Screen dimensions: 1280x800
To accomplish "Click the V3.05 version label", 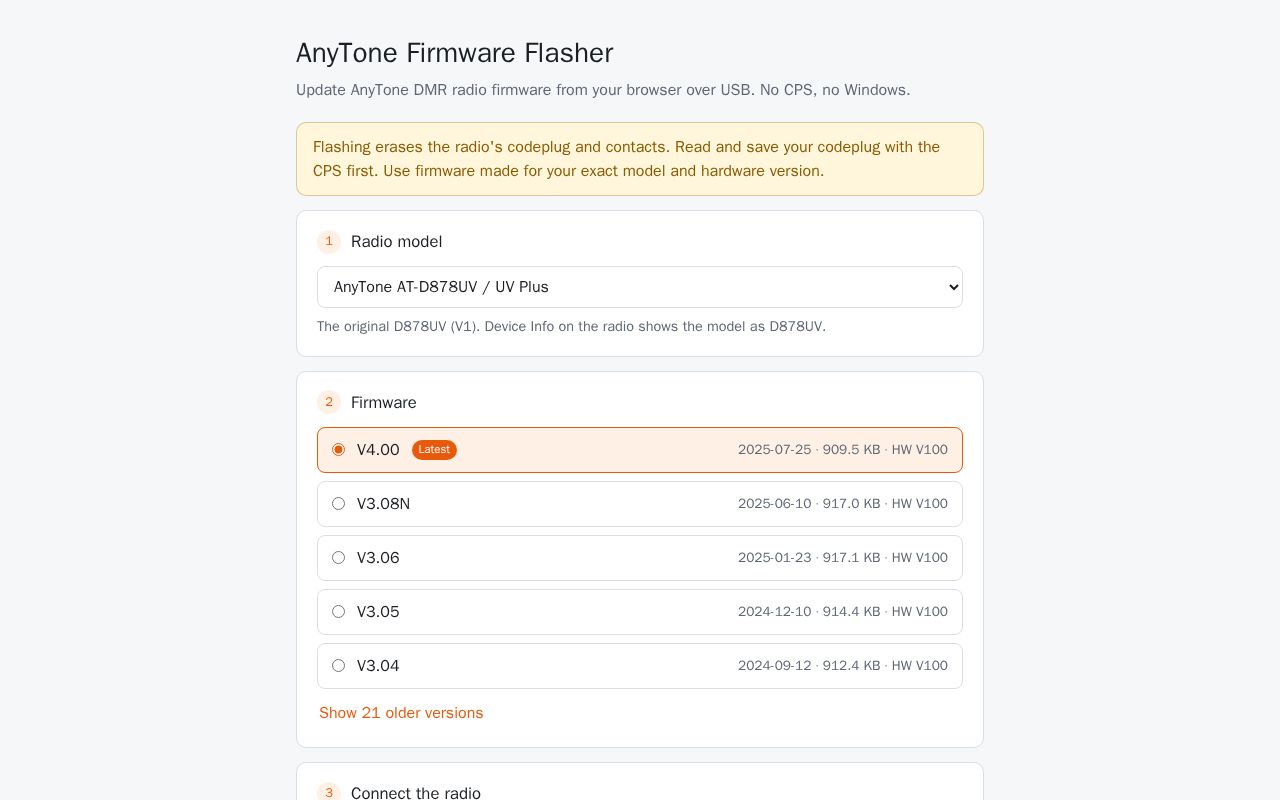I will 378,612.
